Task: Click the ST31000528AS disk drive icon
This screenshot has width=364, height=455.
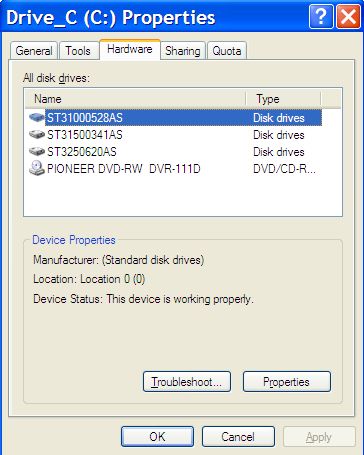Action: pyautogui.click(x=37, y=118)
